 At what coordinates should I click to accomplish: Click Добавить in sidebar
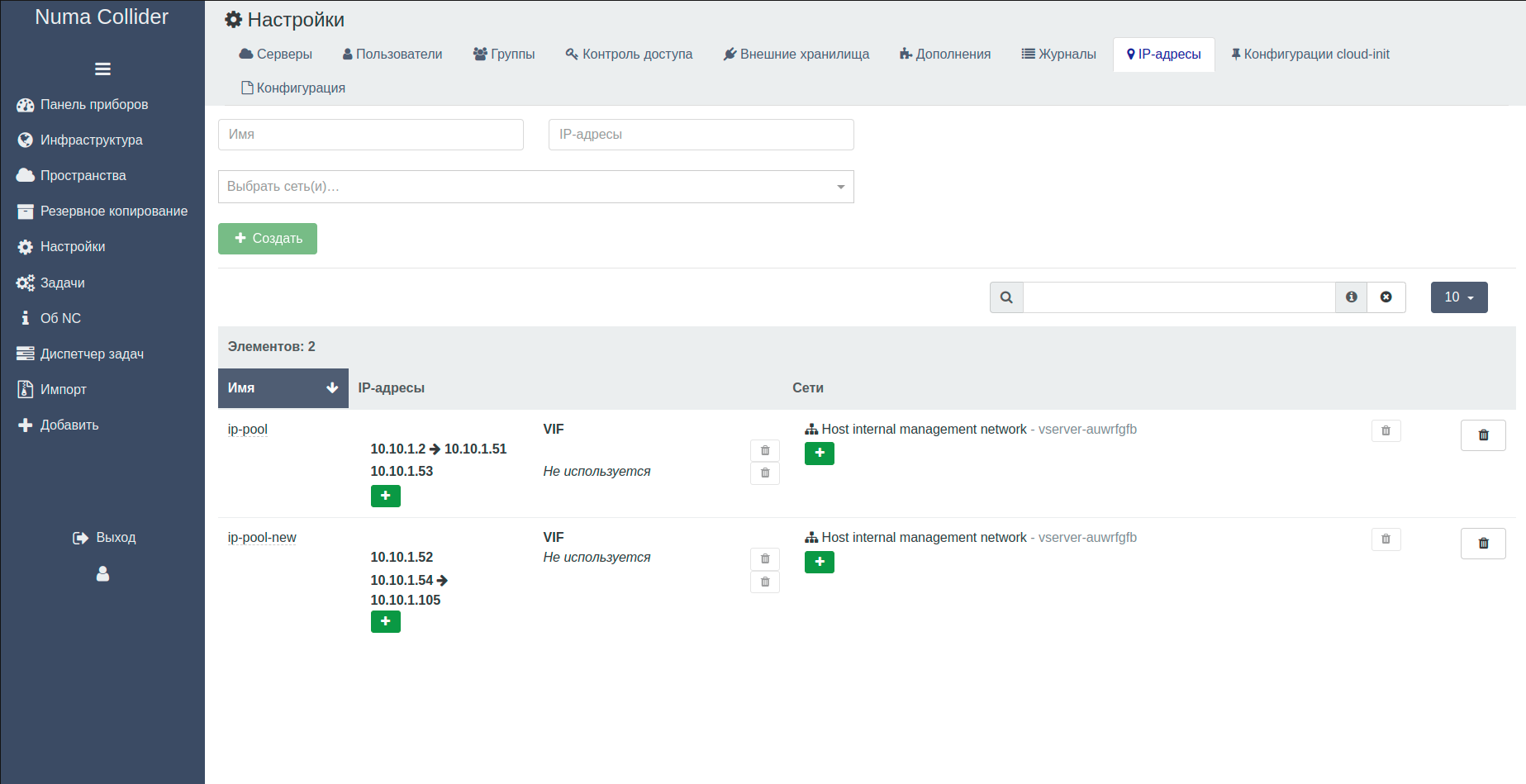click(58, 425)
